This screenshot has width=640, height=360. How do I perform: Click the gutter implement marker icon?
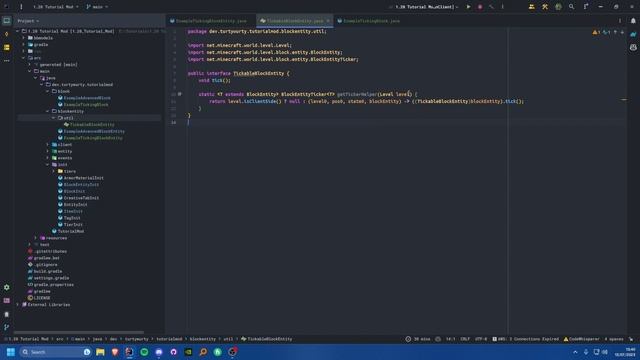click(180, 94)
